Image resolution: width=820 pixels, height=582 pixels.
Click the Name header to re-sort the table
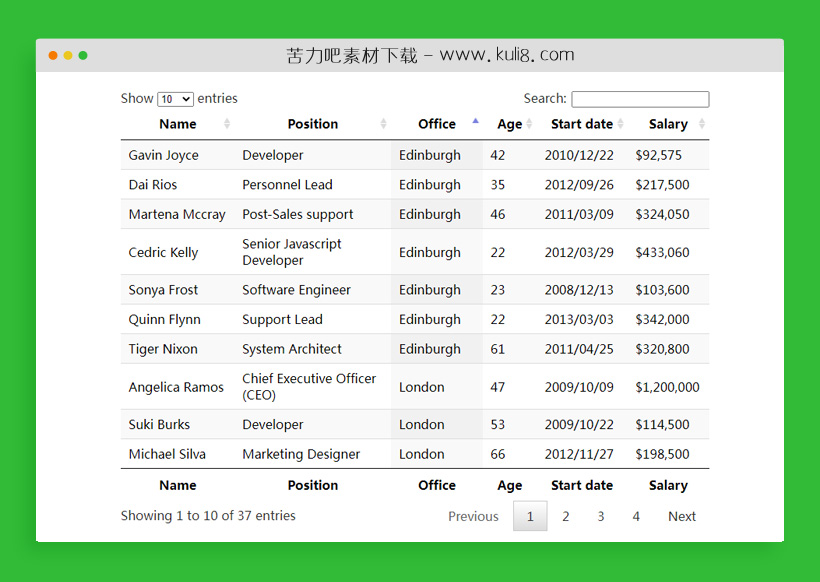coord(177,124)
